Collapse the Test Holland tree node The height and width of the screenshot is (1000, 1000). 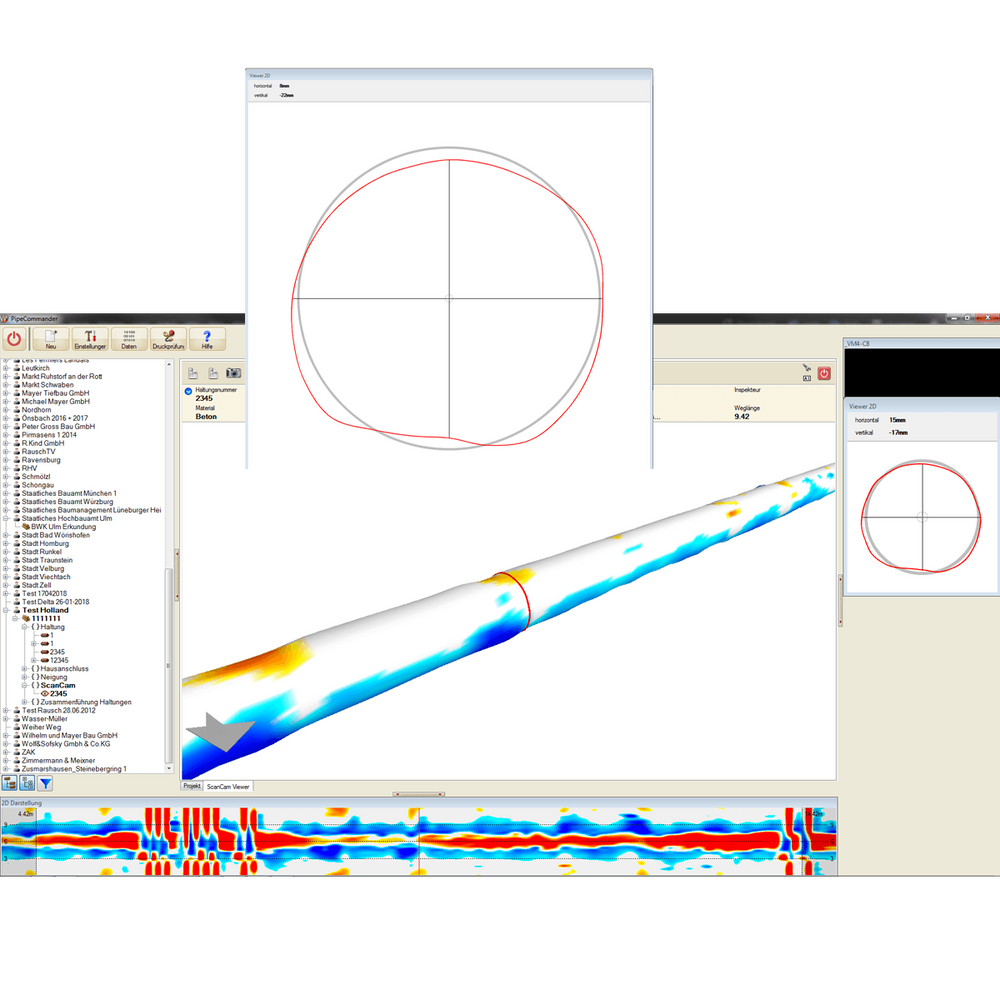(6, 610)
